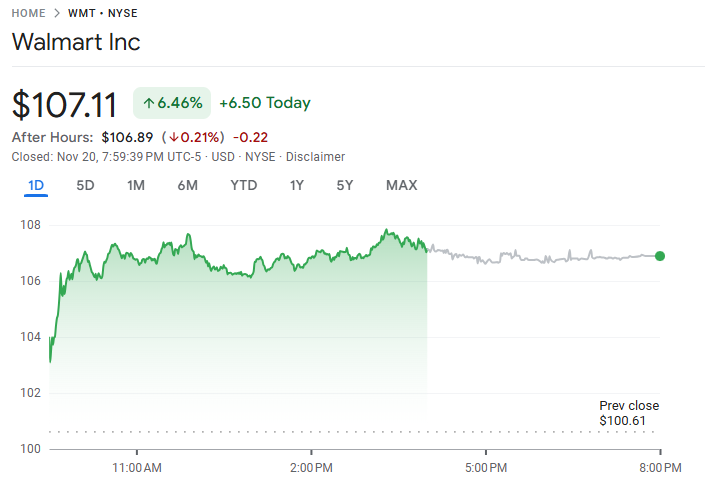Open the YTD chart view
The height and width of the screenshot is (486, 705).
coord(243,185)
